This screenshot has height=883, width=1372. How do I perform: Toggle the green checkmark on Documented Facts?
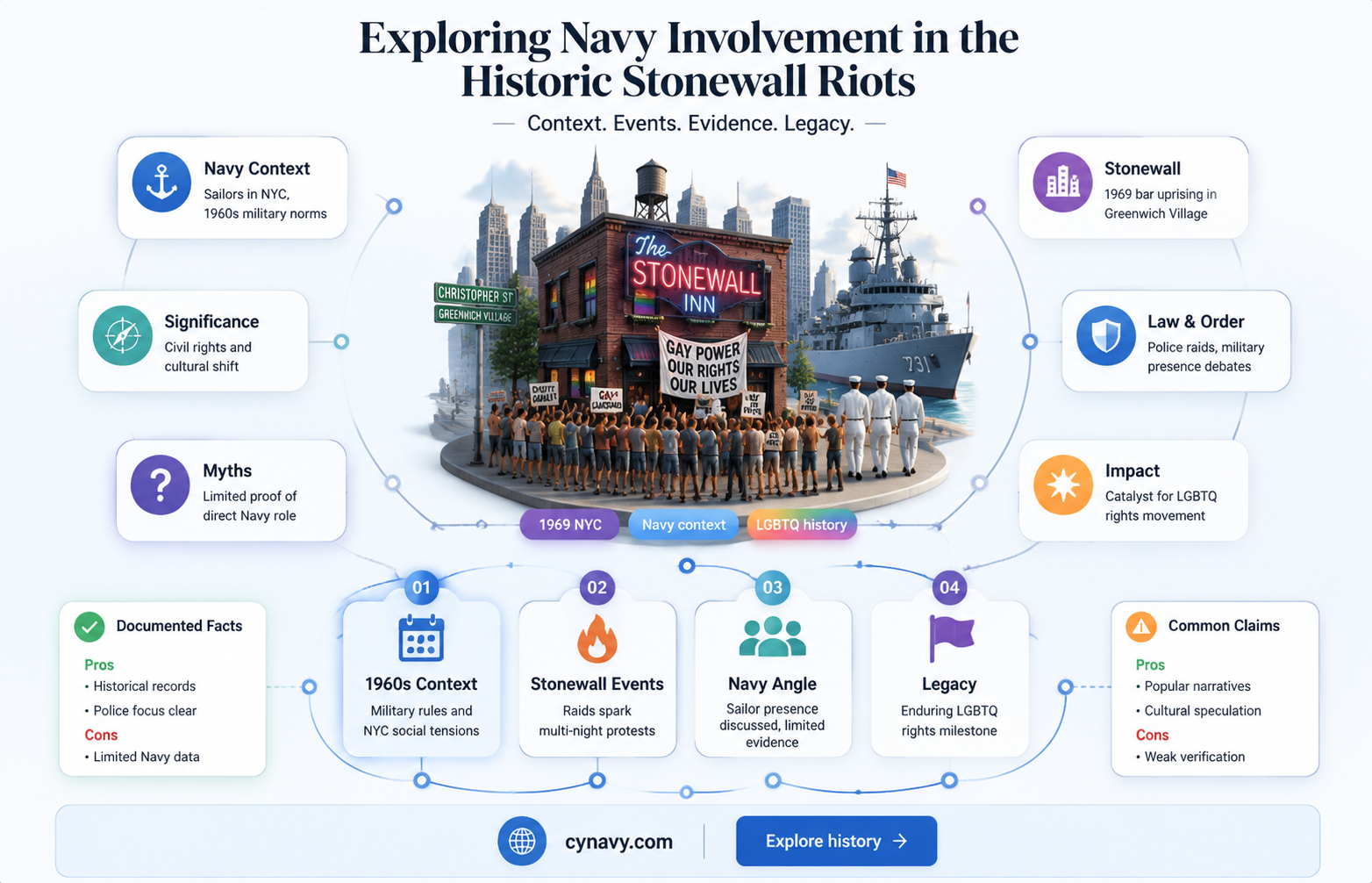(x=89, y=627)
